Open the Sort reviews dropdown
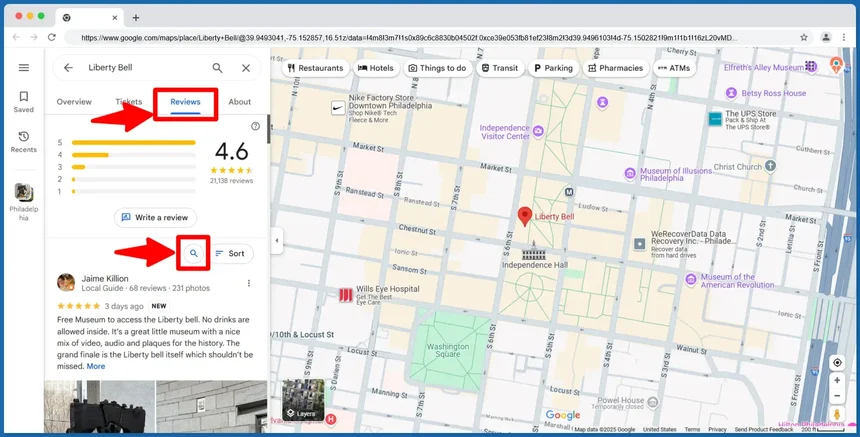 click(231, 253)
